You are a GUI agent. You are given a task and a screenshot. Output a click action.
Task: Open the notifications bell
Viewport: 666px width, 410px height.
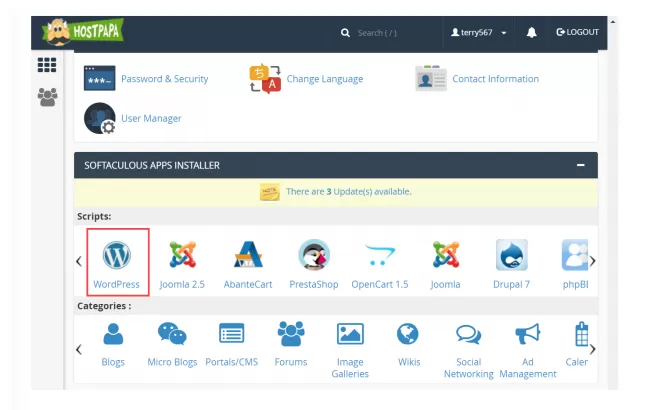[x=531, y=32]
